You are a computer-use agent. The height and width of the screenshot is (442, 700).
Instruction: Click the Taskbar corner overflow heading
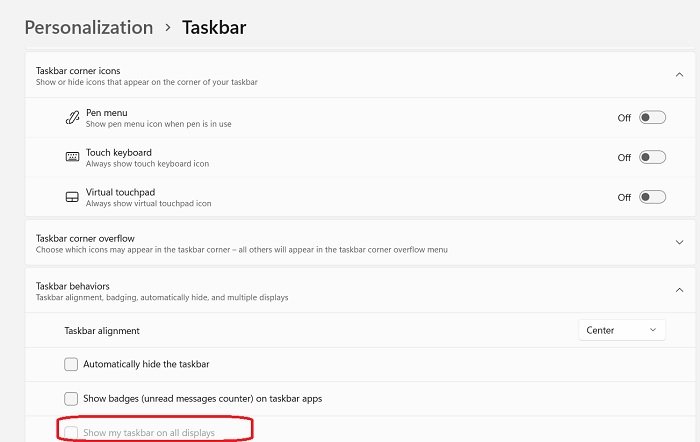[x=83, y=238]
